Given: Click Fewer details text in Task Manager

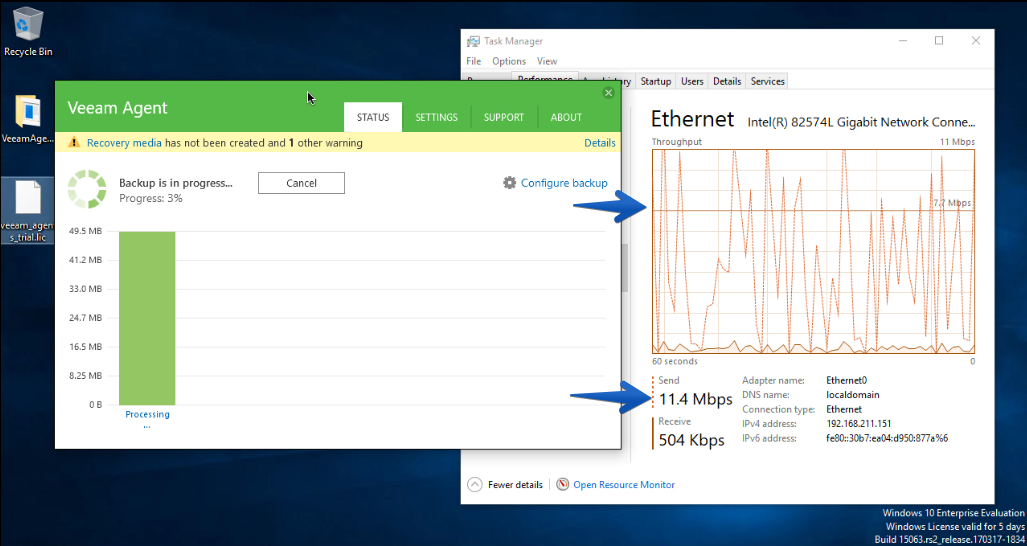Looking at the screenshot, I should click(515, 484).
